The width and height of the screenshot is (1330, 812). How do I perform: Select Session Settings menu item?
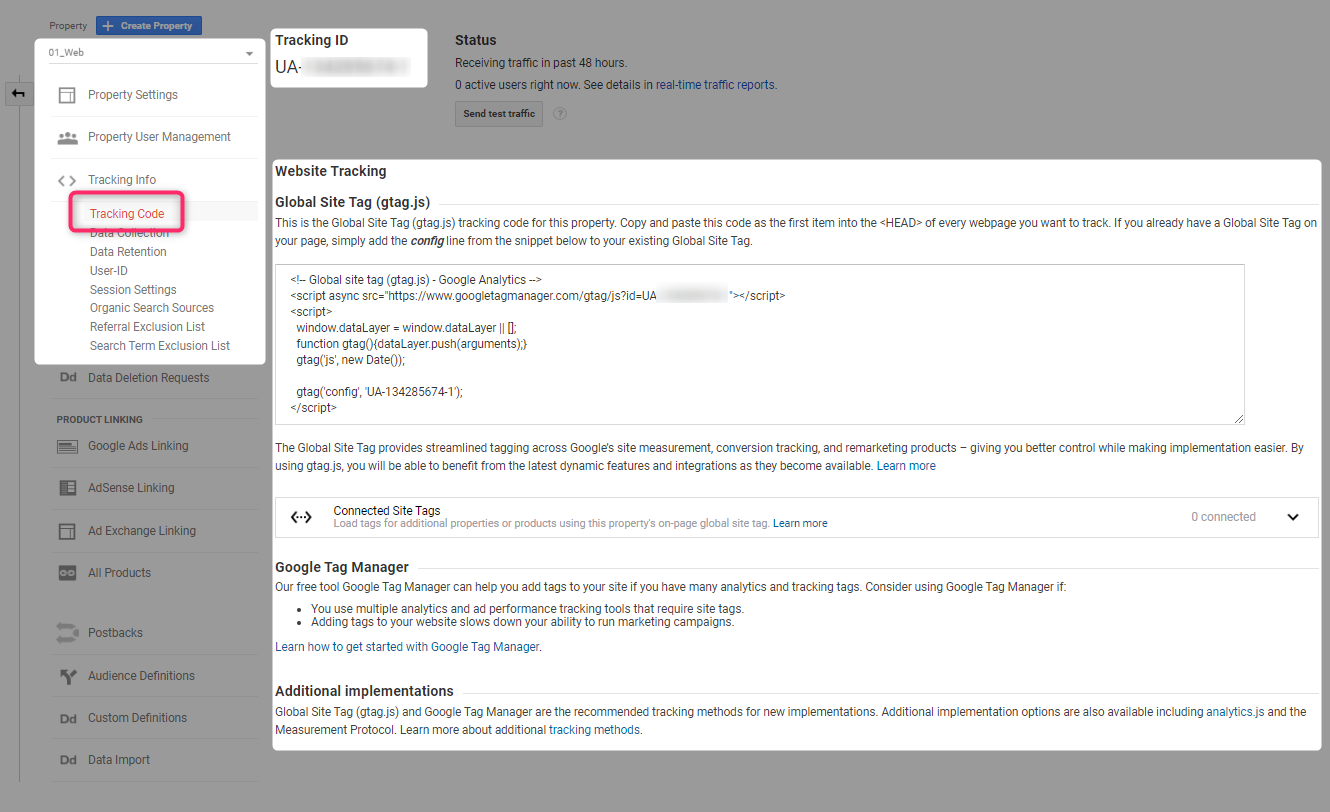pyautogui.click(x=133, y=290)
